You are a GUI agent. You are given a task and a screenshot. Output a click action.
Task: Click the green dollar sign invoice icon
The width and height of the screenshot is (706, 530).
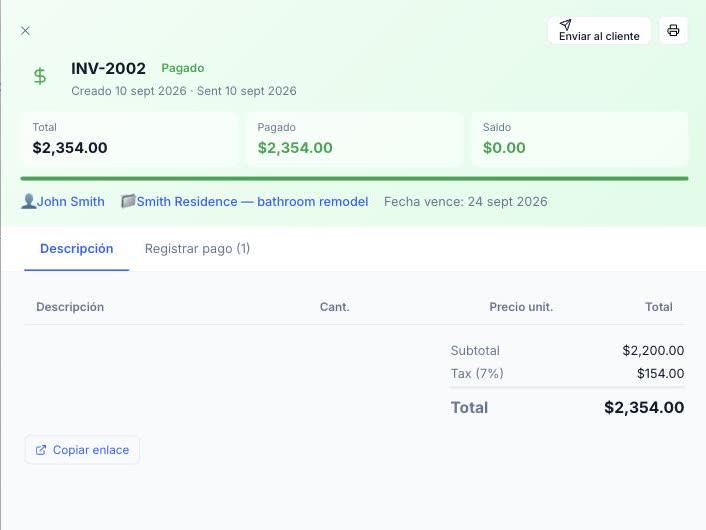click(x=40, y=76)
